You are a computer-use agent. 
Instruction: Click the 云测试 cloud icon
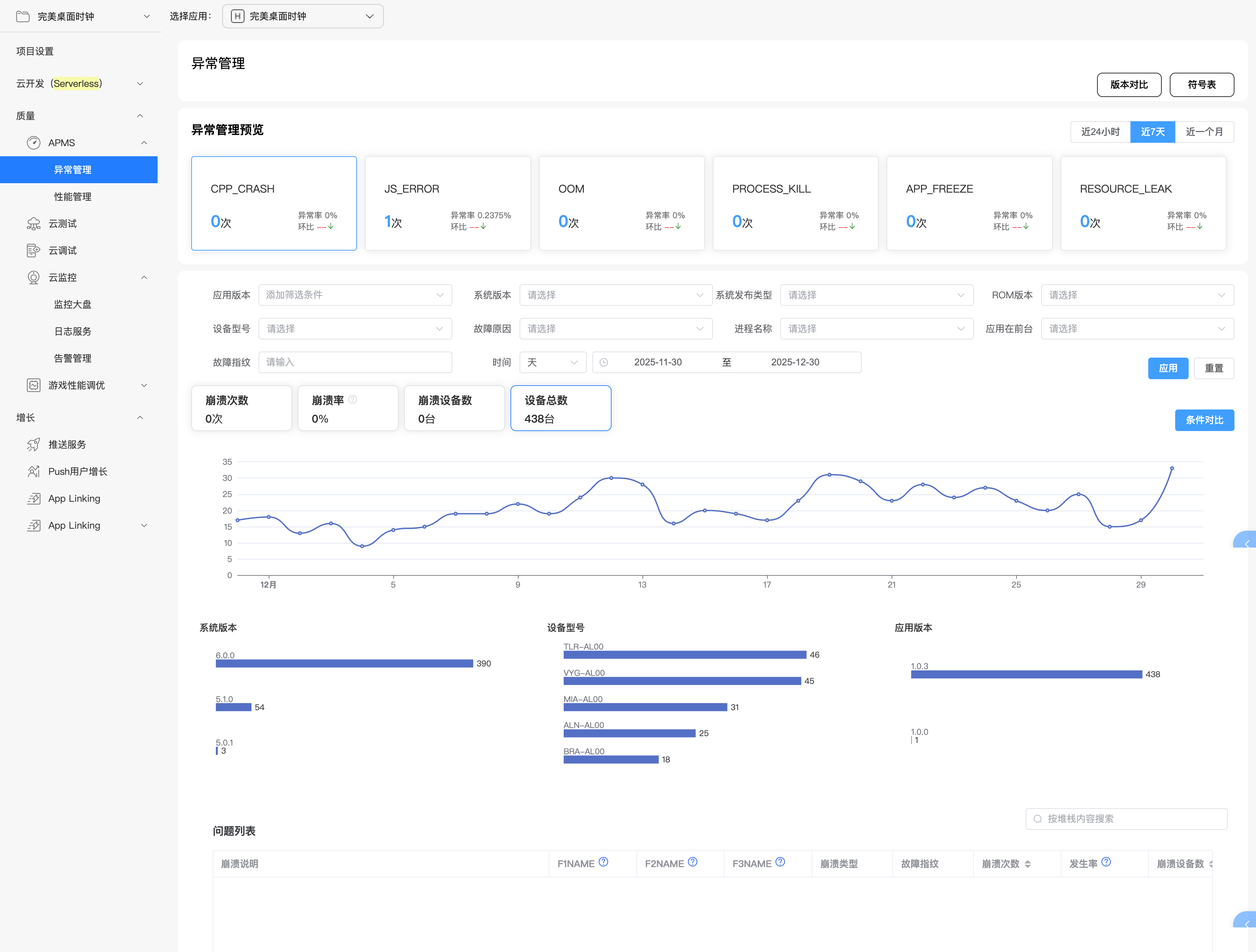pos(33,224)
